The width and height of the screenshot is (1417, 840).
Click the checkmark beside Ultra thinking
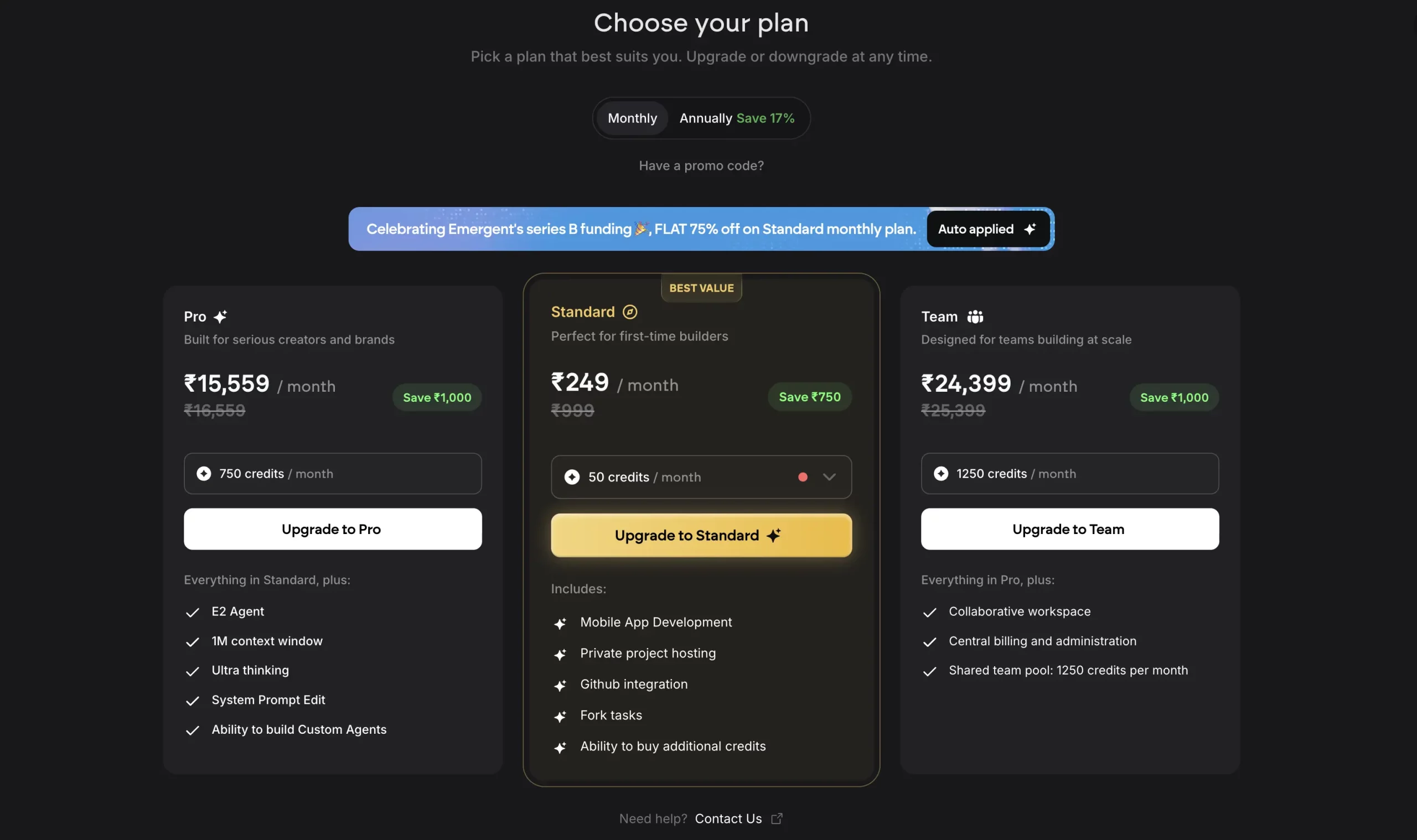(x=192, y=671)
